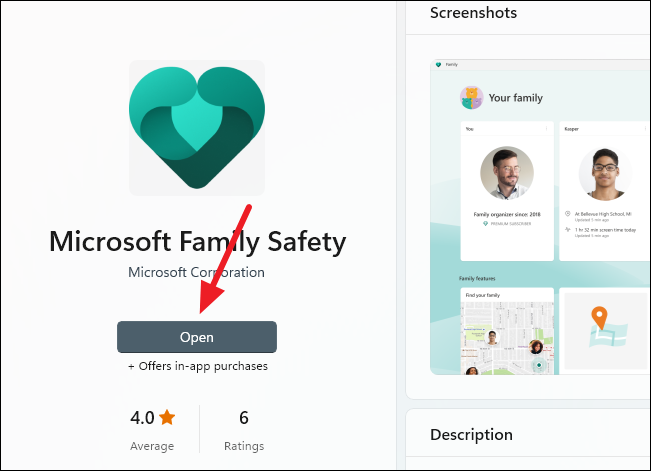Click the orange rating star icon
This screenshot has width=651, height=471.
[x=167, y=417]
